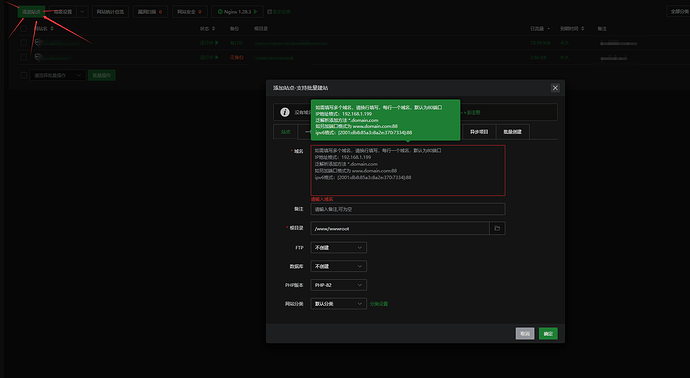Click the green 添加站点 (add site) button
The height and width of the screenshot is (378, 690).
pos(31,12)
